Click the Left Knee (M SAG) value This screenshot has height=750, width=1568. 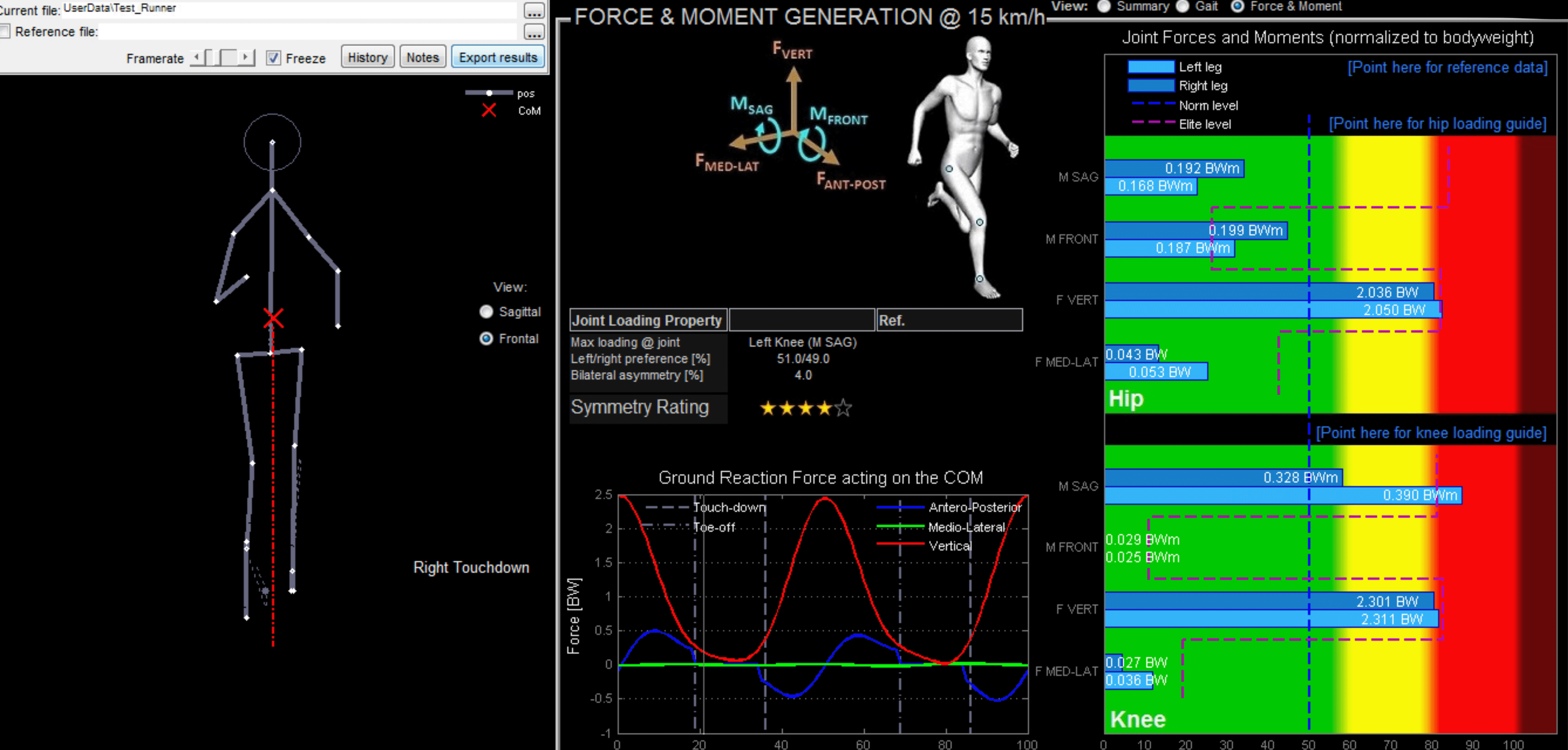pos(802,342)
